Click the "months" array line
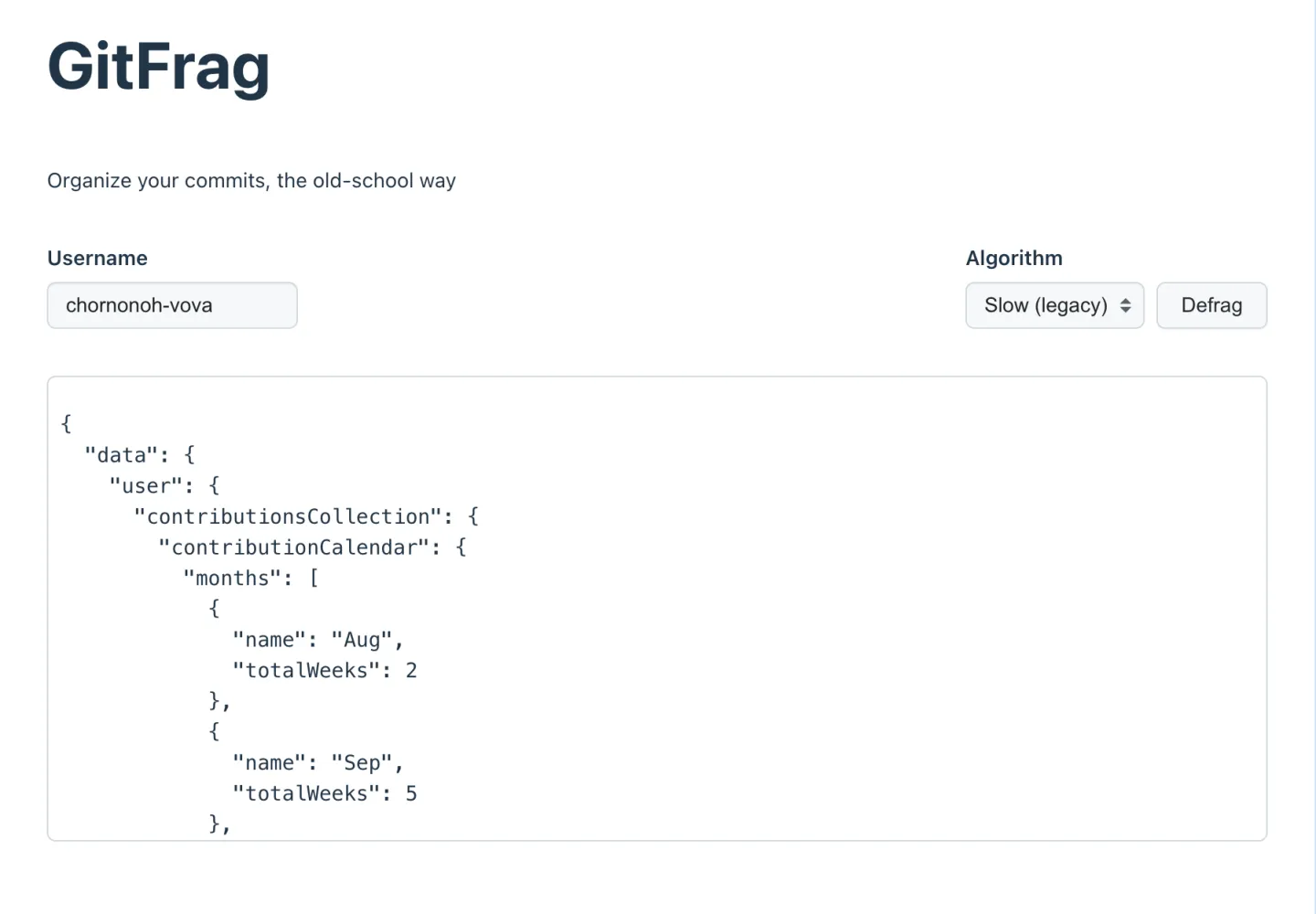1316x914 pixels. [233, 579]
